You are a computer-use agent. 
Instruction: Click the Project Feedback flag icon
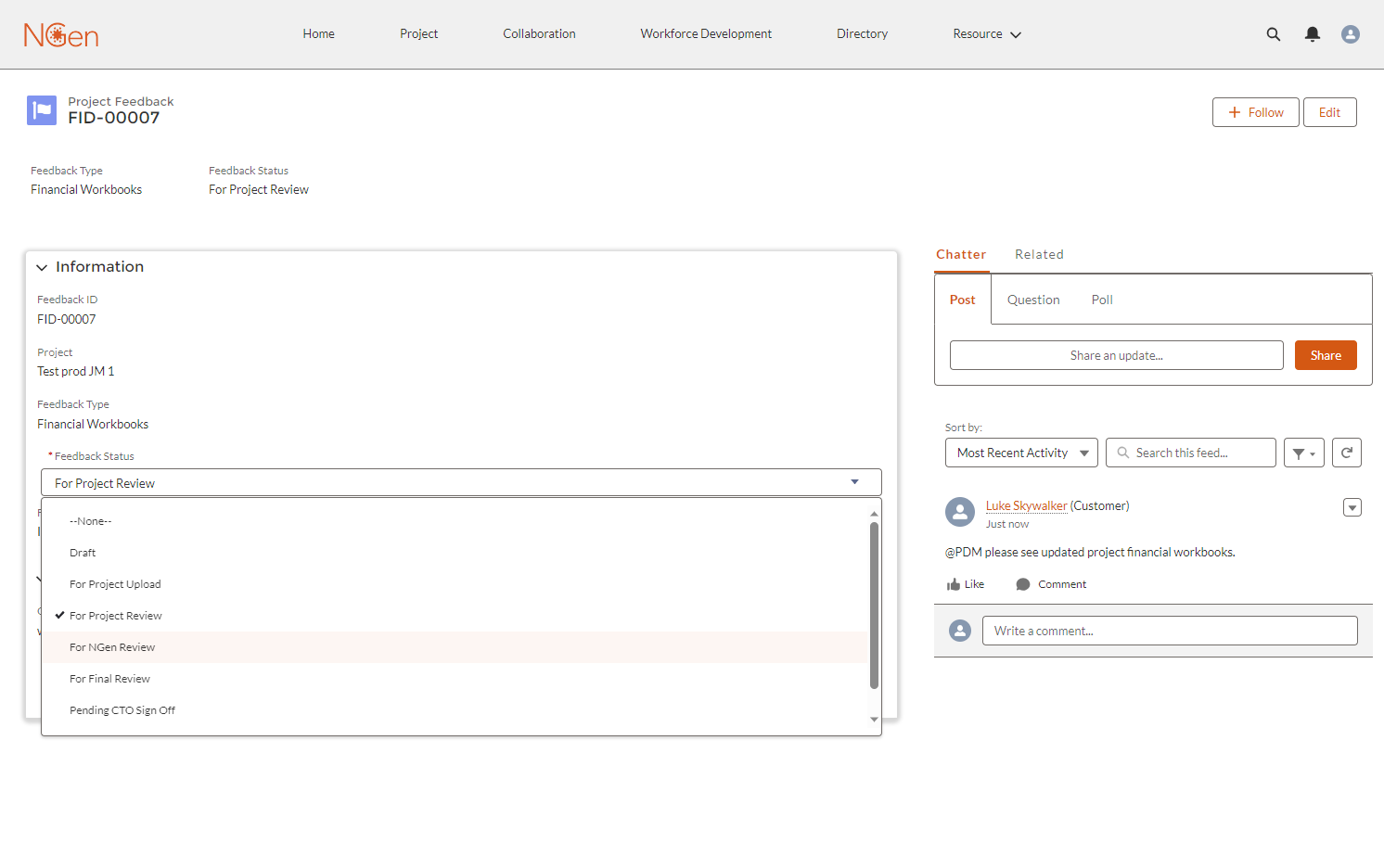42,110
